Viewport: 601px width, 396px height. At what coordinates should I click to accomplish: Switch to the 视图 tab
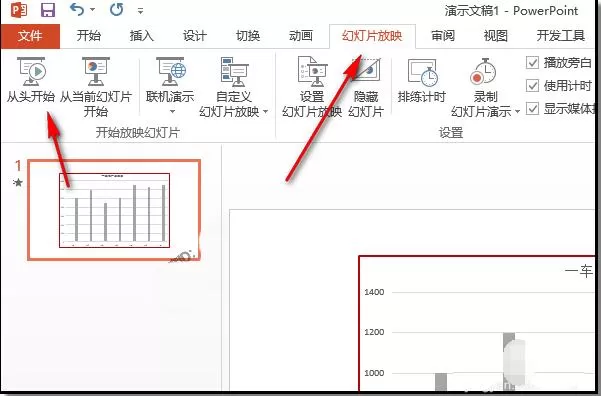(x=496, y=36)
